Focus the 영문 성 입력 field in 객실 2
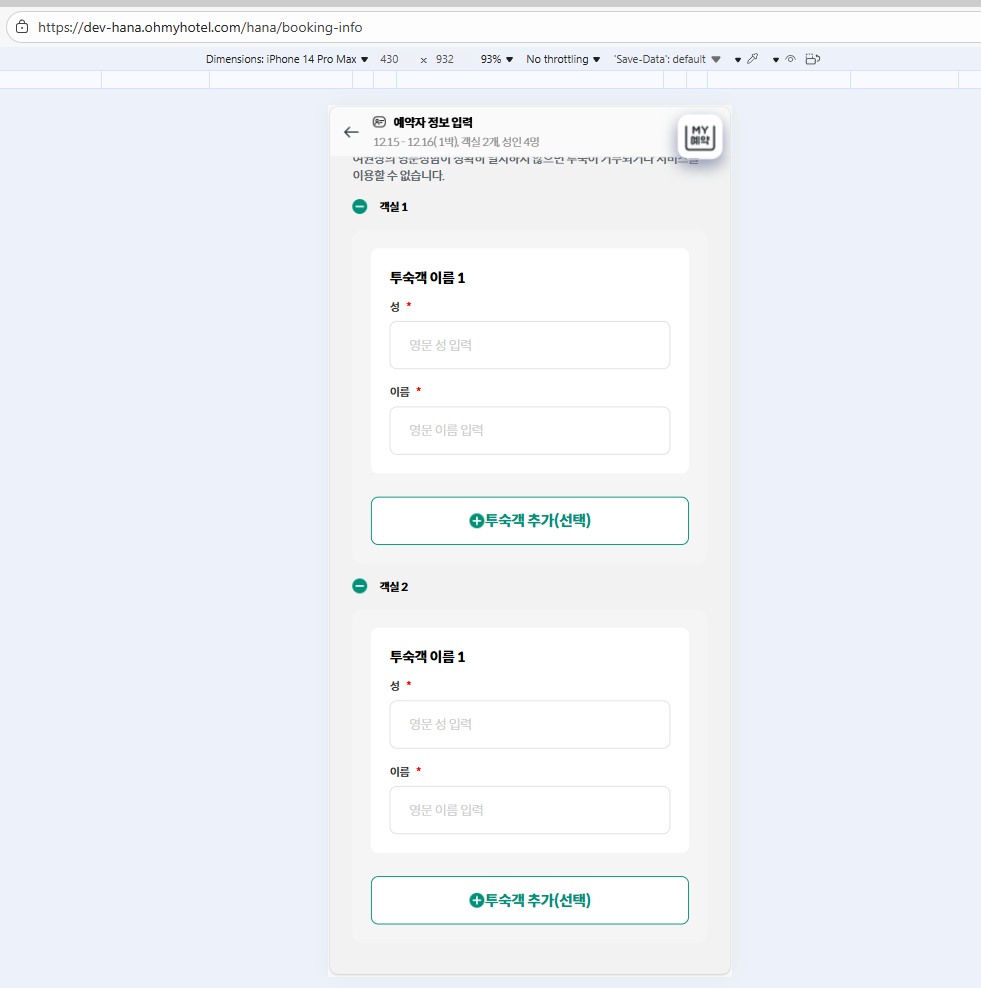The image size is (981, 988). pos(530,724)
